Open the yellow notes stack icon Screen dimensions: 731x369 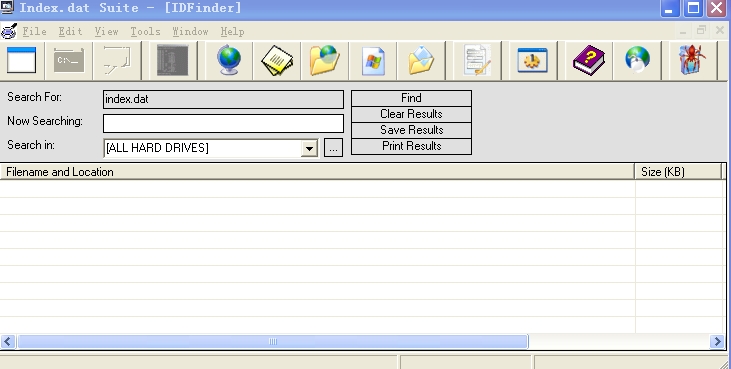click(277, 61)
